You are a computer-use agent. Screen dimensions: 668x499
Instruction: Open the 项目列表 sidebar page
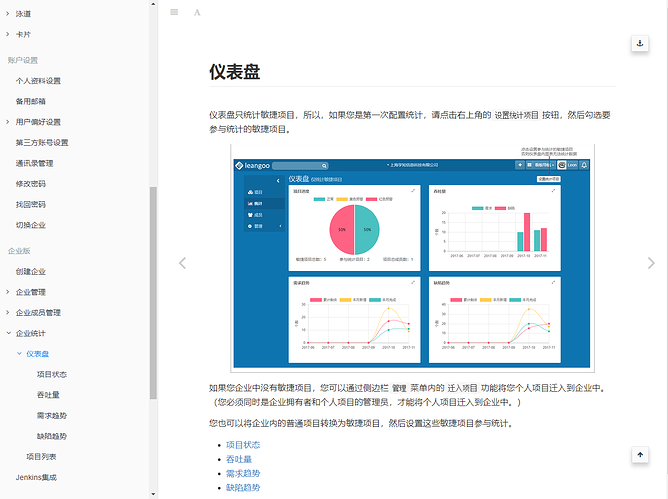tap(41, 456)
